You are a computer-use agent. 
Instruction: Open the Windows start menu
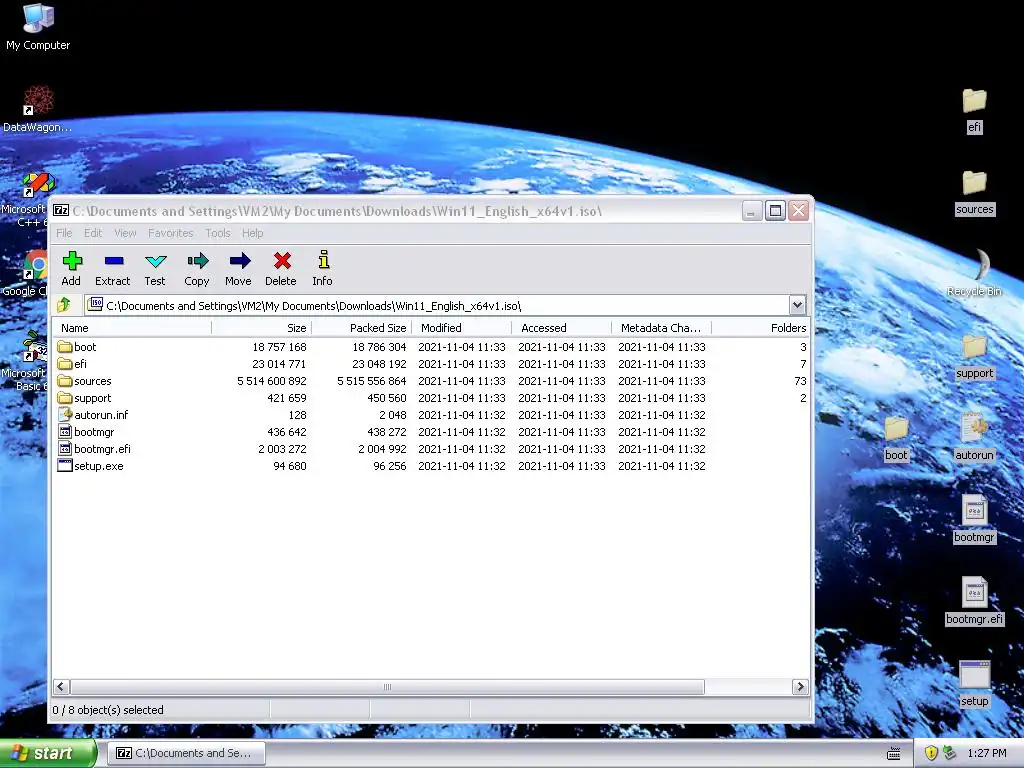(48, 754)
